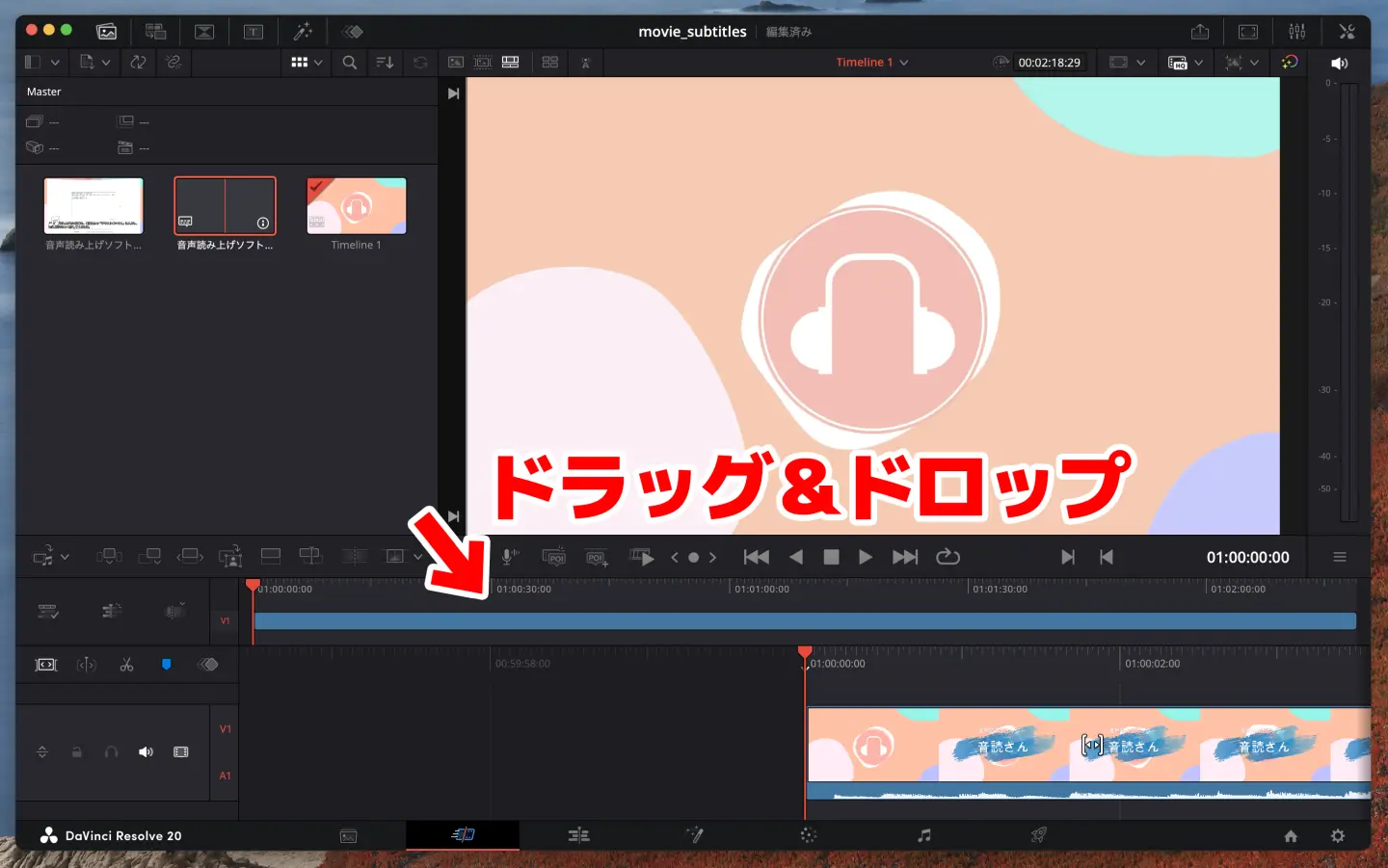Viewport: 1388px width, 868px height.
Task: Switch to the Media page tab
Action: point(348,834)
